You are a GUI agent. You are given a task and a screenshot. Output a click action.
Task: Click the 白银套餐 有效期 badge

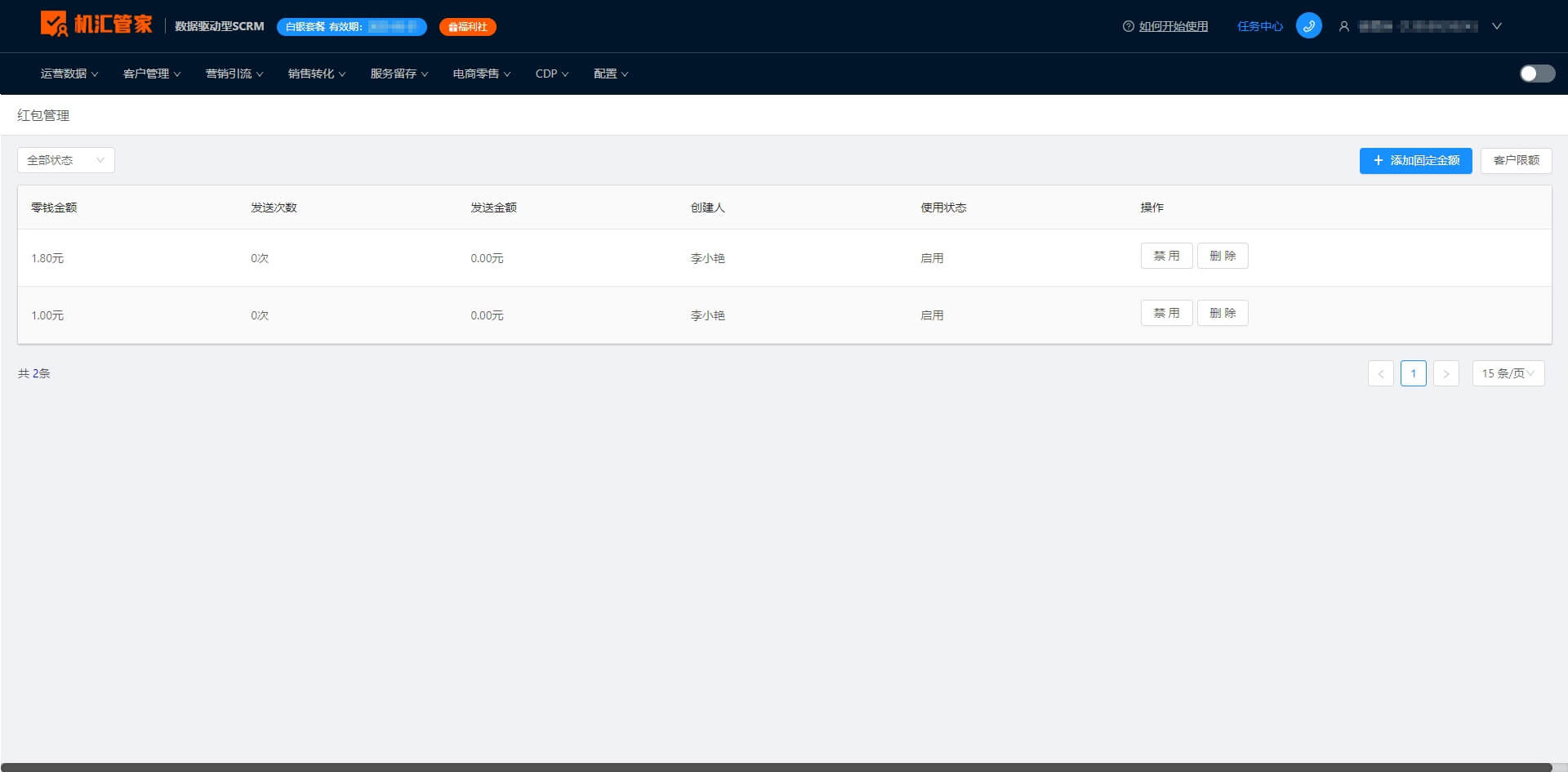pyautogui.click(x=352, y=27)
